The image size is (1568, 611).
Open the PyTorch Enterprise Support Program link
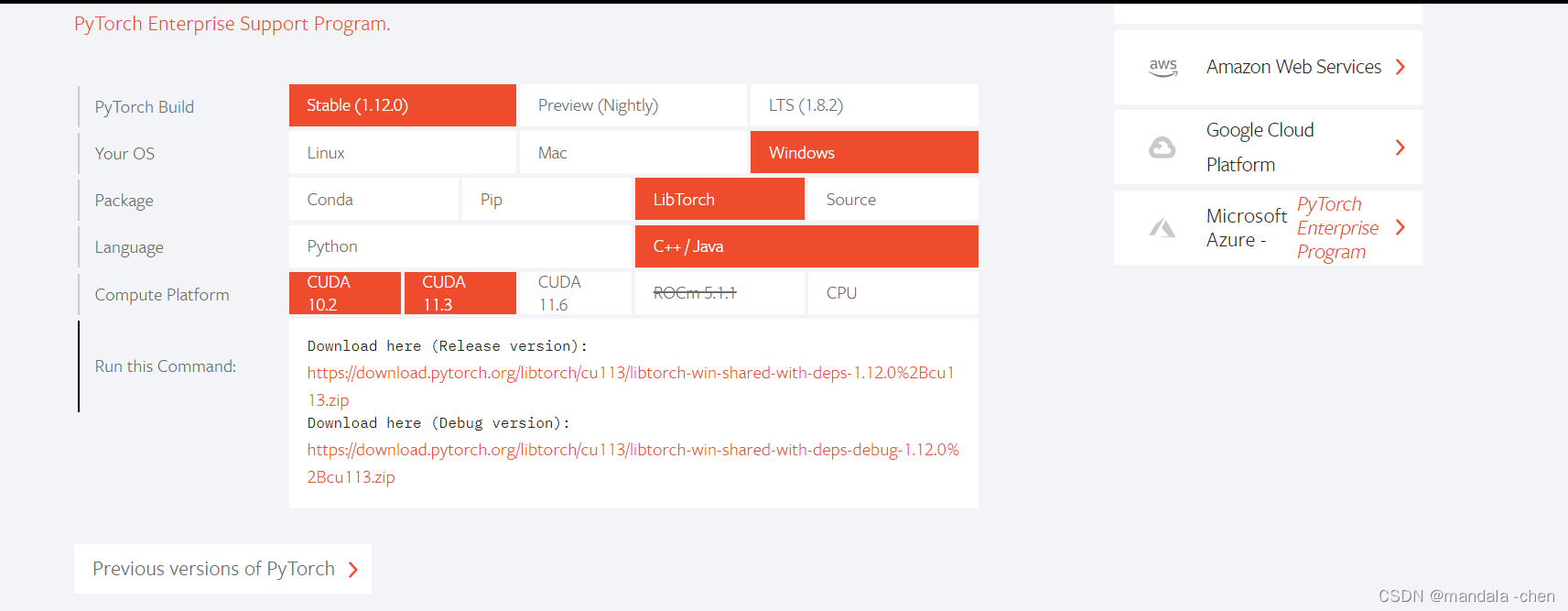pos(231,24)
